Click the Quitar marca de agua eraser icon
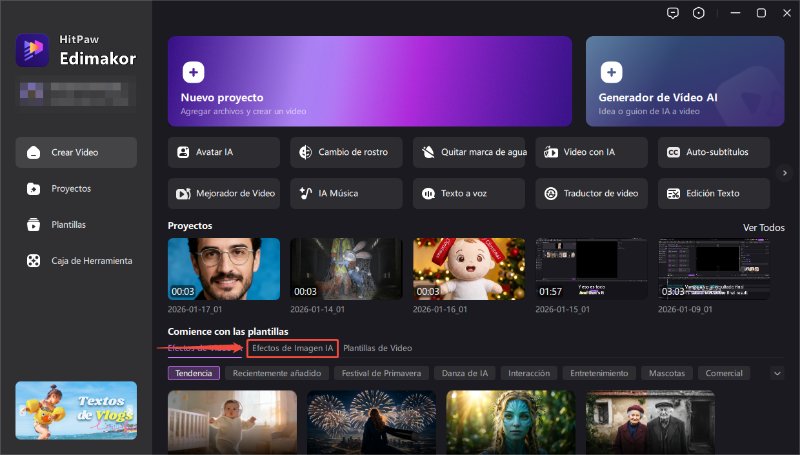 click(x=428, y=152)
